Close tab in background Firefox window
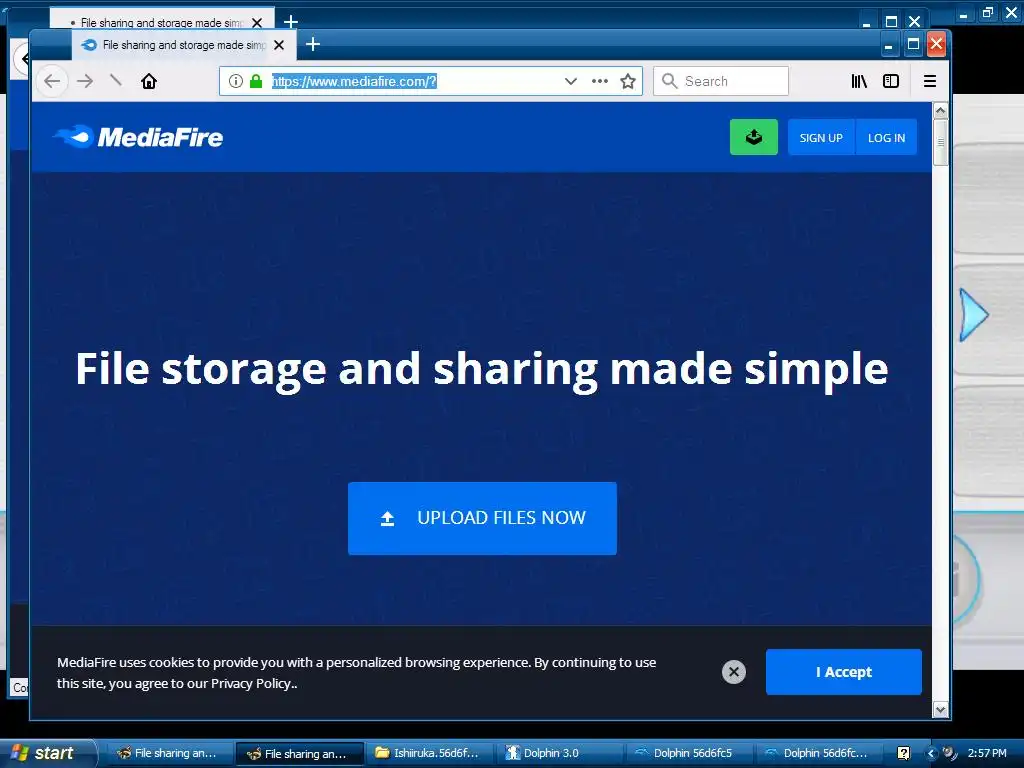1024x768 pixels. (x=257, y=23)
